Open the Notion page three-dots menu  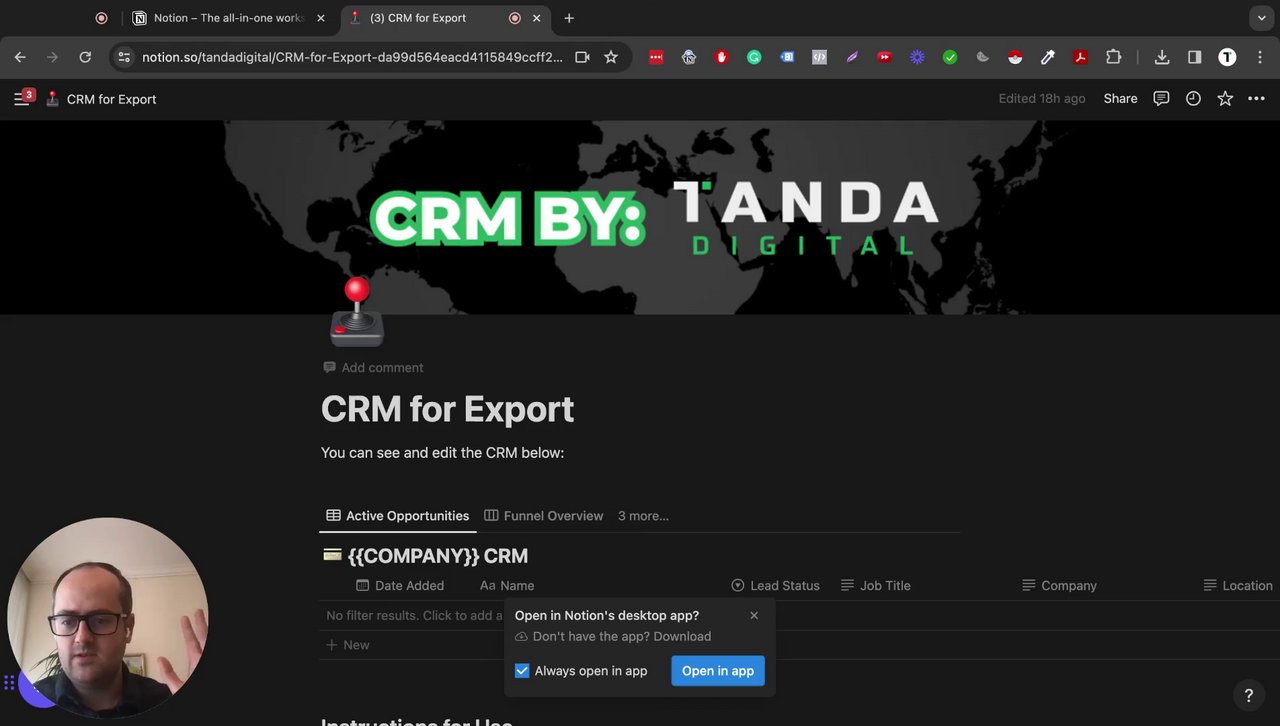tap(1256, 99)
